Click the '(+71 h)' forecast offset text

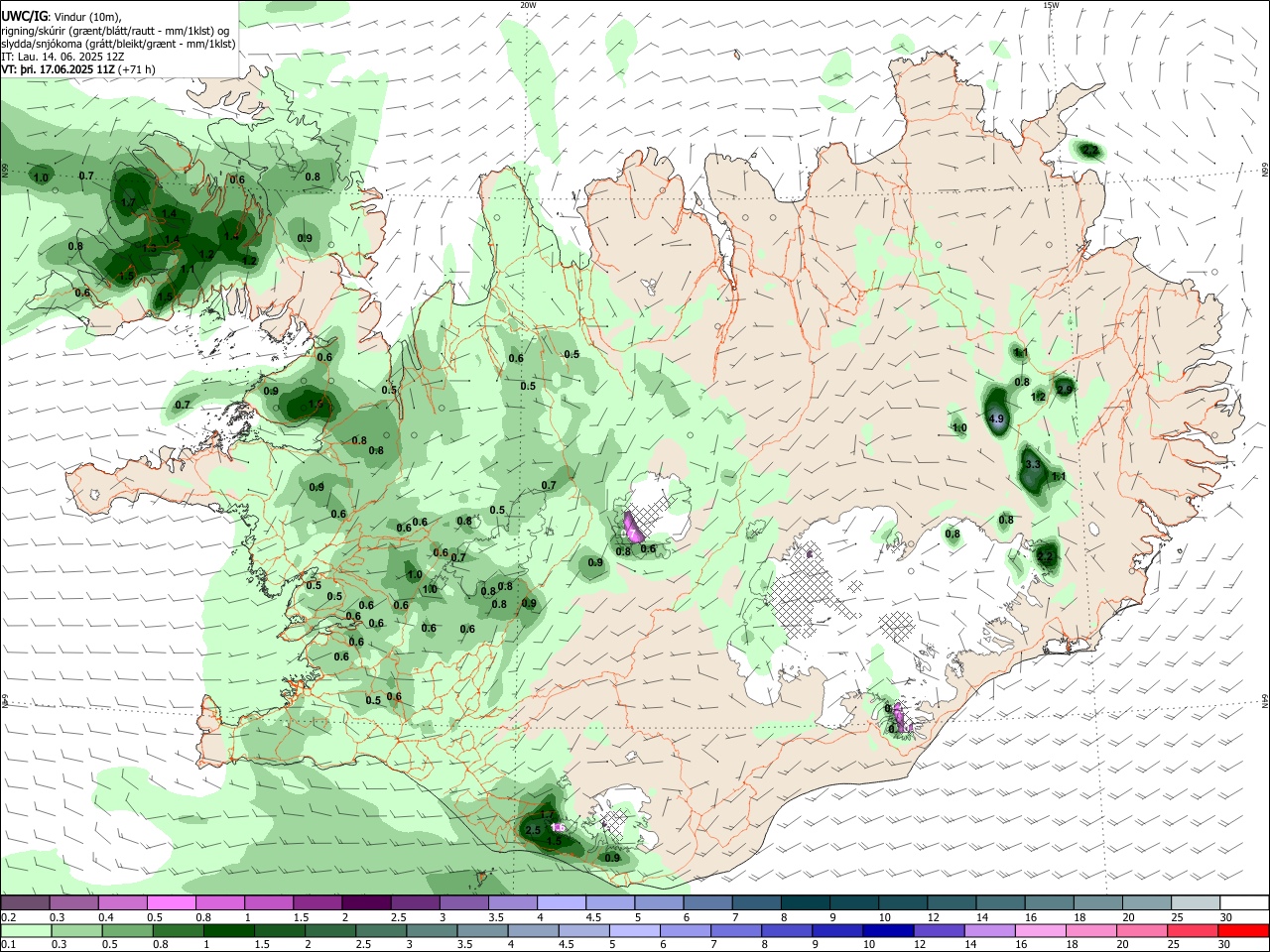click(137, 69)
